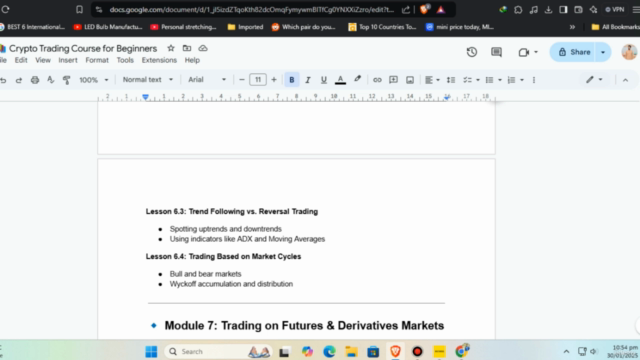Viewport: 640px width, 360px height.
Task: Toggle Underline formatting
Action: tap(324, 80)
